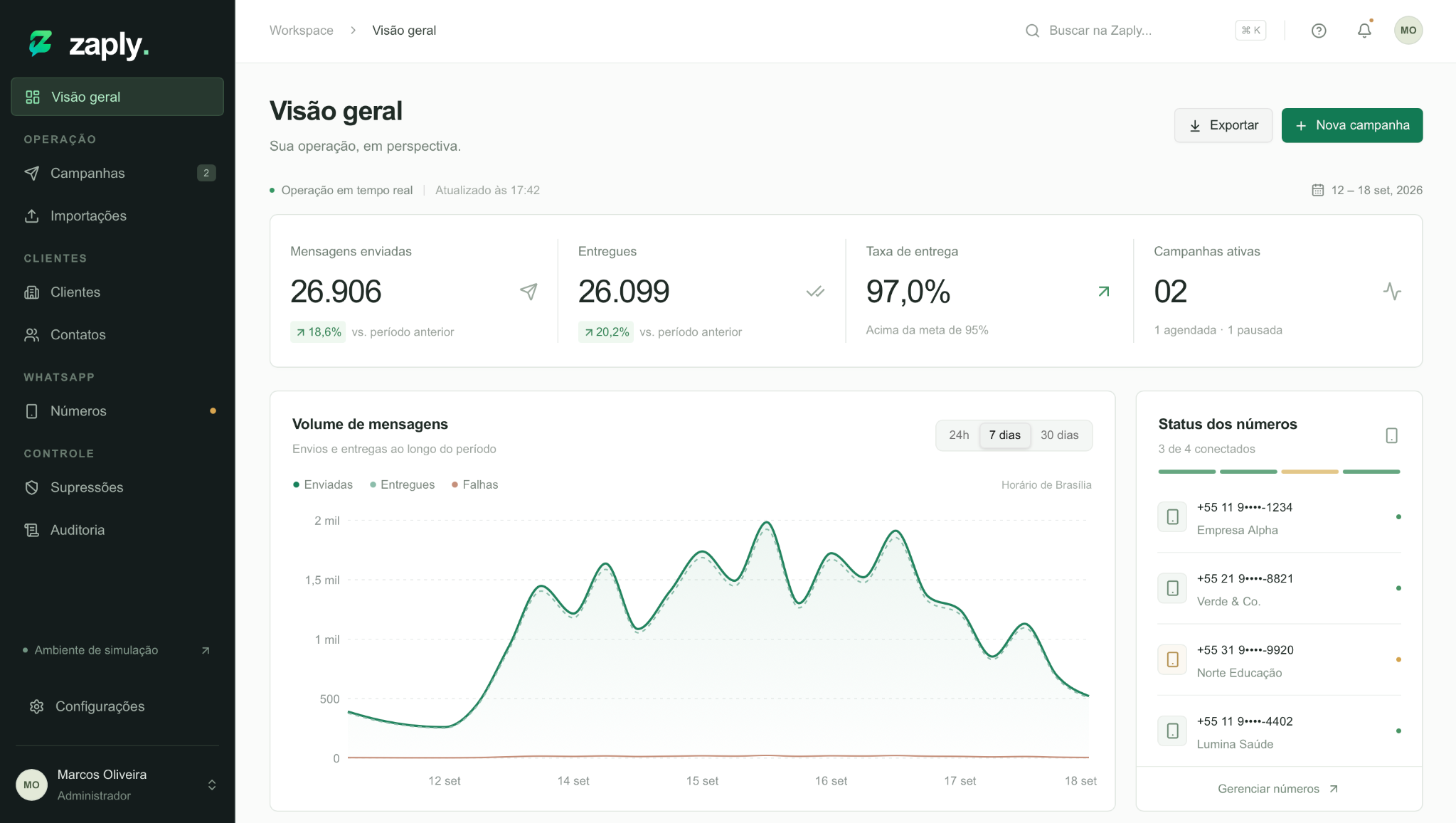Open notifications bell icon

[1364, 31]
